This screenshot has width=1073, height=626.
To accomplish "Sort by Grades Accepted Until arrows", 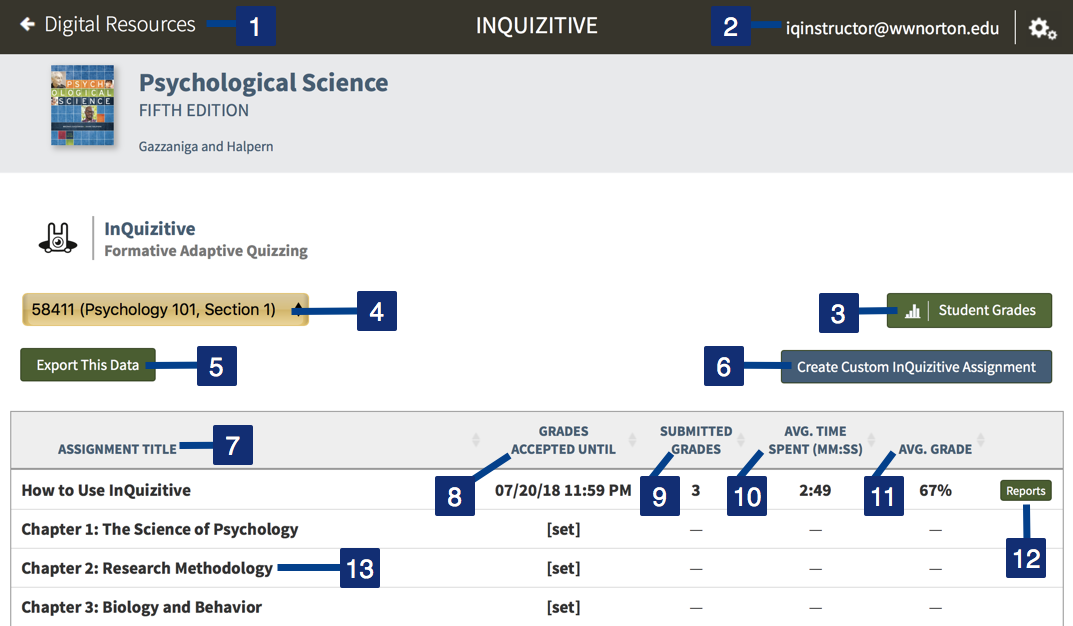I will [x=632, y=439].
